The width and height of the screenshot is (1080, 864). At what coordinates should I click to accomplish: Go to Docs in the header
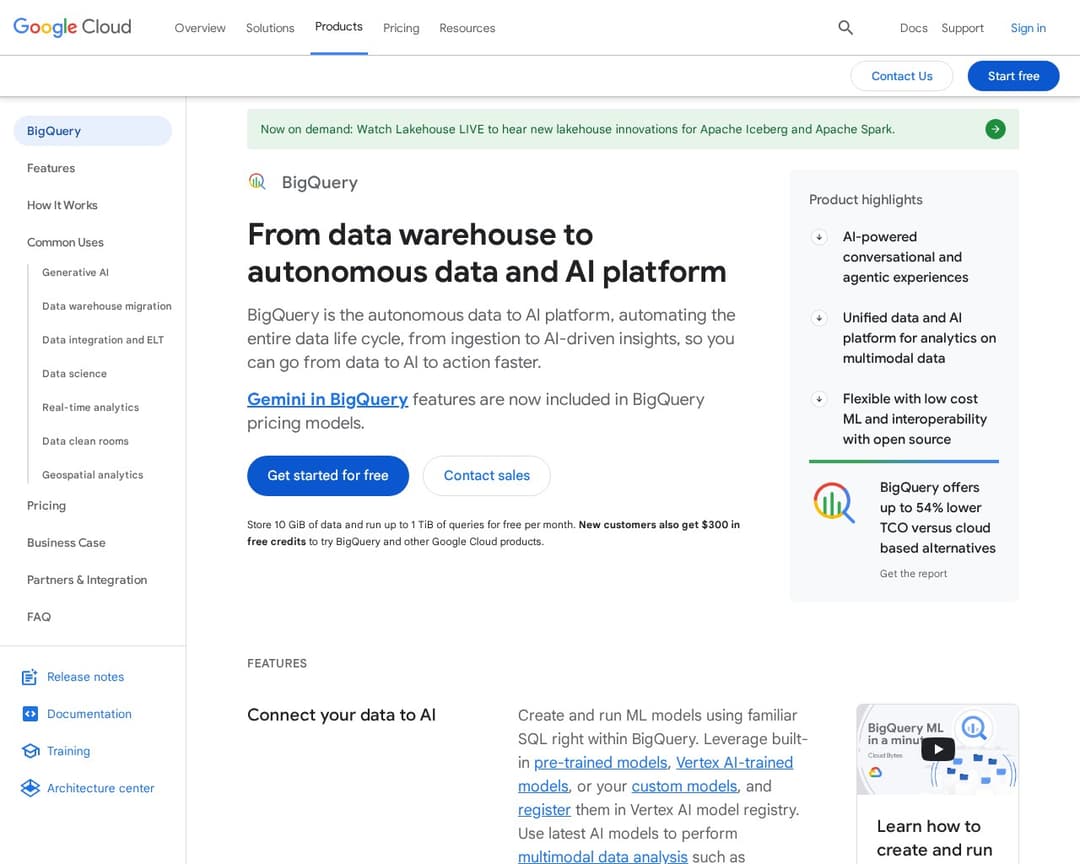(x=913, y=28)
